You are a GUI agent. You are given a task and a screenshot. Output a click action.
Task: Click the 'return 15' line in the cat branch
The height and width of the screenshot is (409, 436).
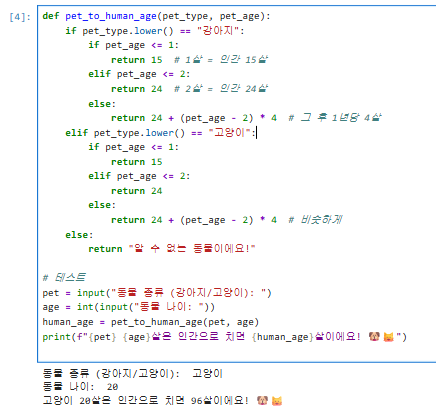pyautogui.click(x=137, y=162)
